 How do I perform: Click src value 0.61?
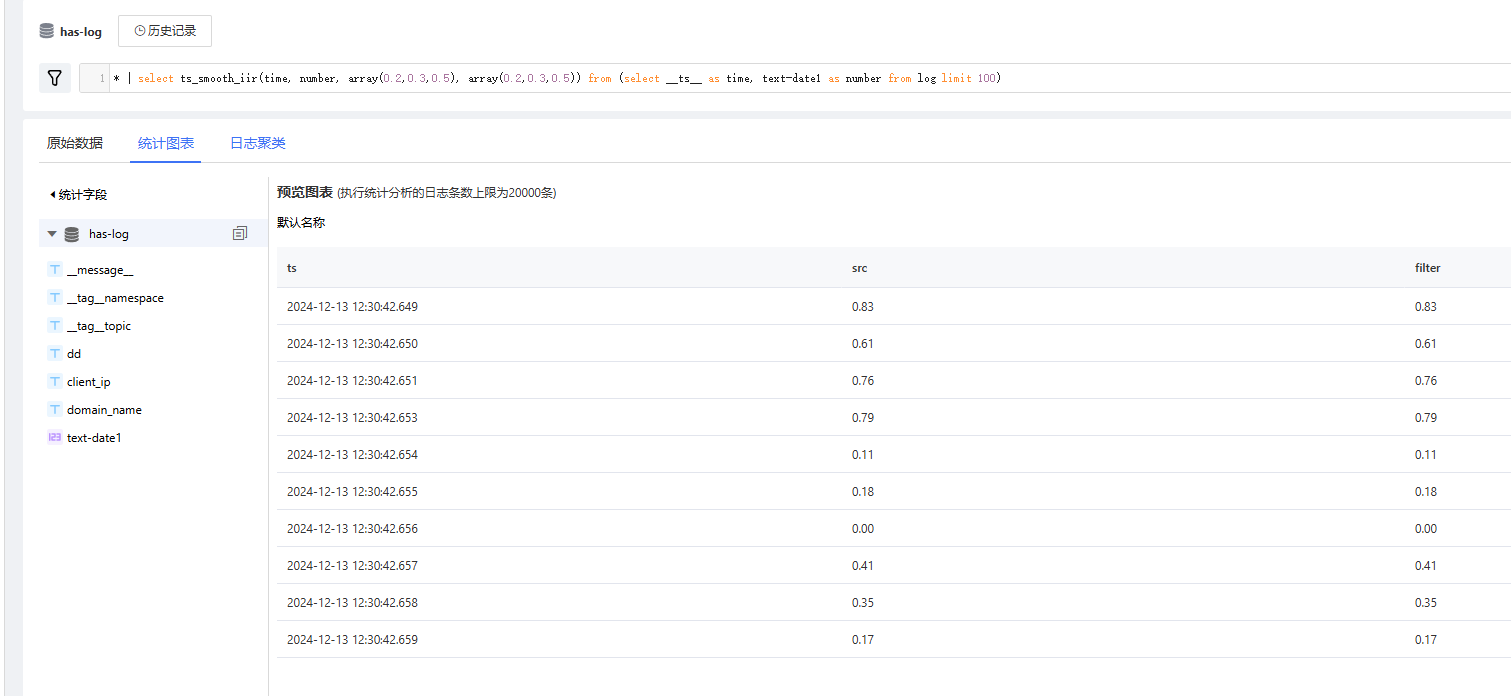pyautogui.click(x=862, y=344)
